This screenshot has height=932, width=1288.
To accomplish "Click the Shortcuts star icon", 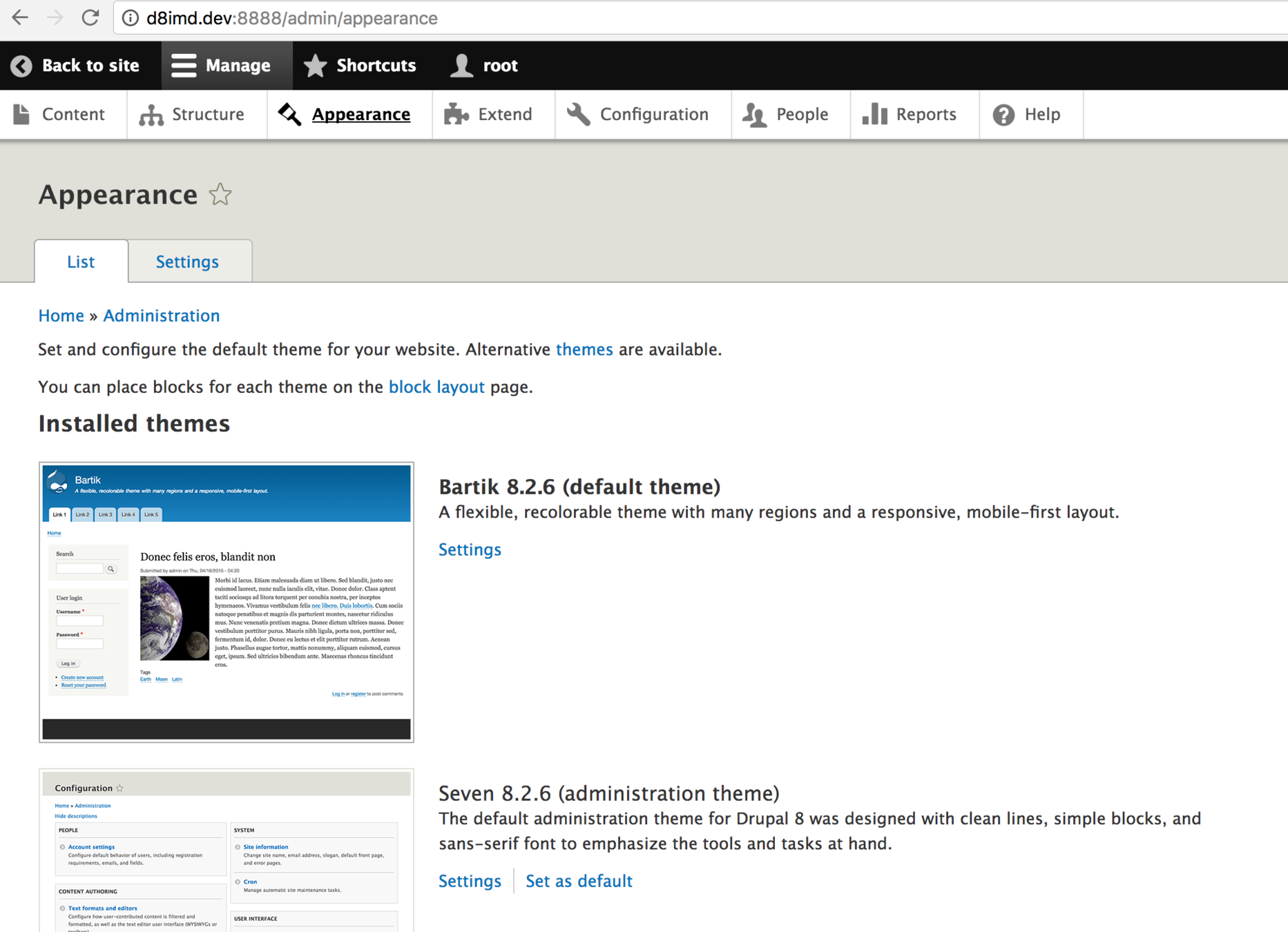I will 315,66.
